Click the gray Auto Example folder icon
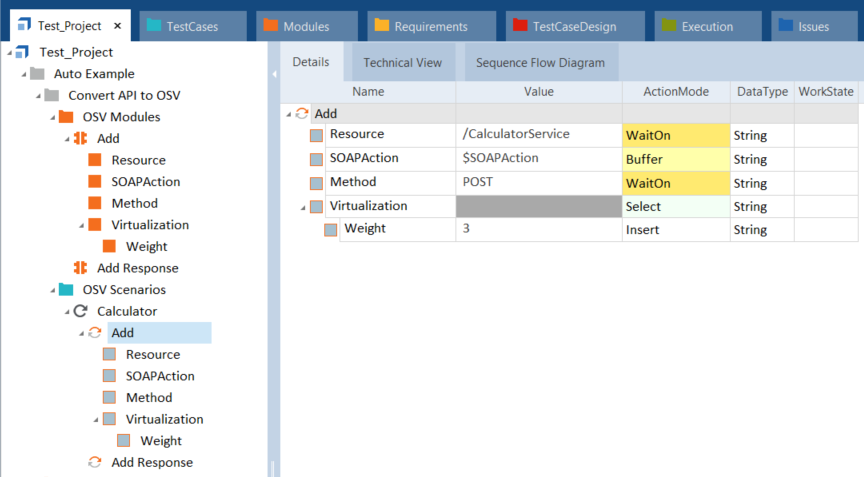The height and width of the screenshot is (477, 864). click(38, 74)
